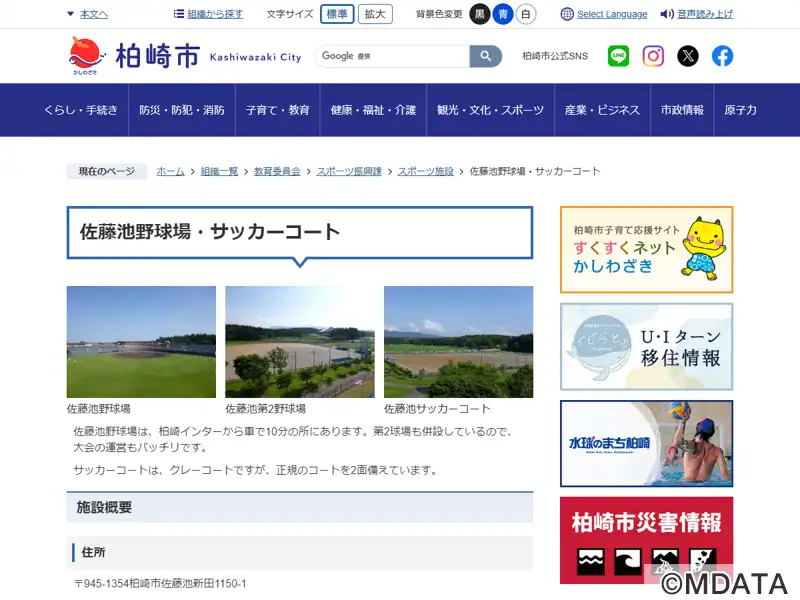The image size is (800, 600).
Task: Click the Google custom search field
Action: [x=393, y=56]
